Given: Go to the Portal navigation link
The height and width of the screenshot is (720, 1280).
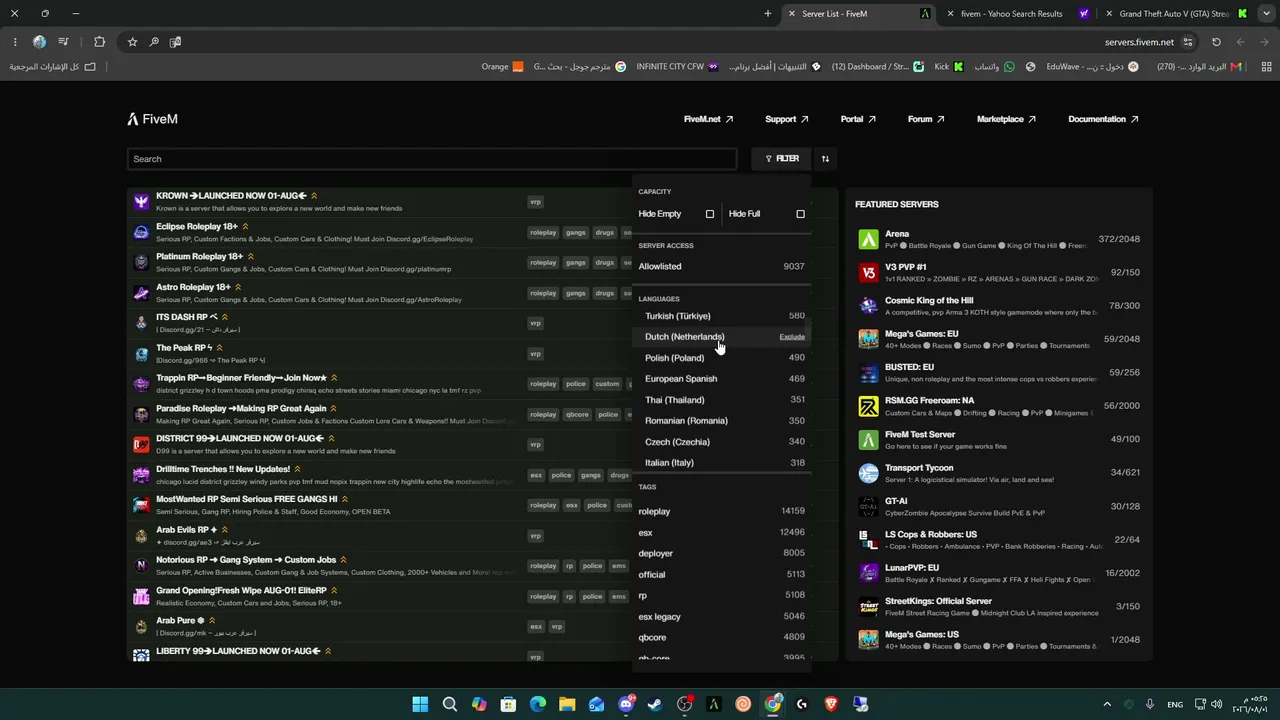Looking at the screenshot, I should click(858, 119).
